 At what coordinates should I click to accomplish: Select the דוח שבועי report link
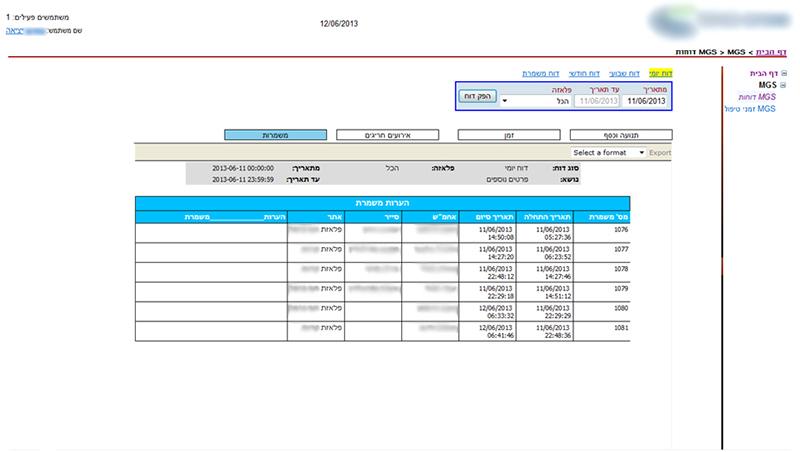624,73
